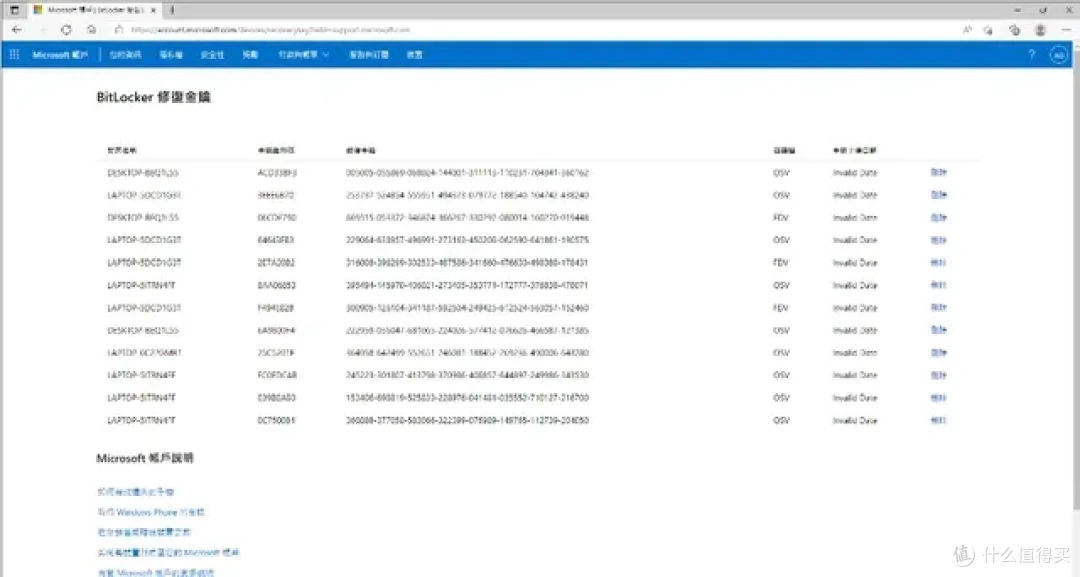Go back with the browser back arrow

17,30
